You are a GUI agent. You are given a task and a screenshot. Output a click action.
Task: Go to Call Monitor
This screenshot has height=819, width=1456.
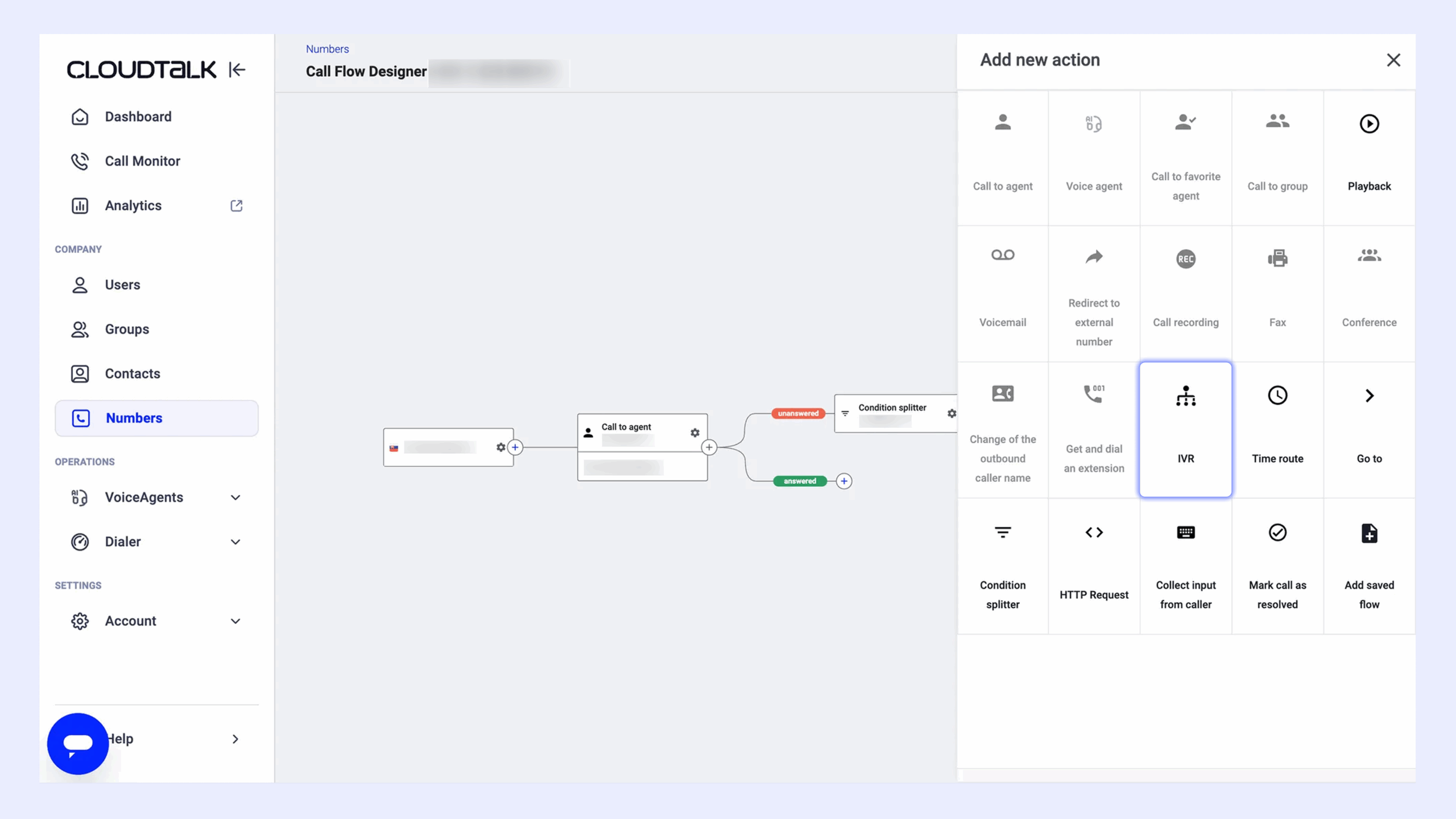tap(142, 161)
